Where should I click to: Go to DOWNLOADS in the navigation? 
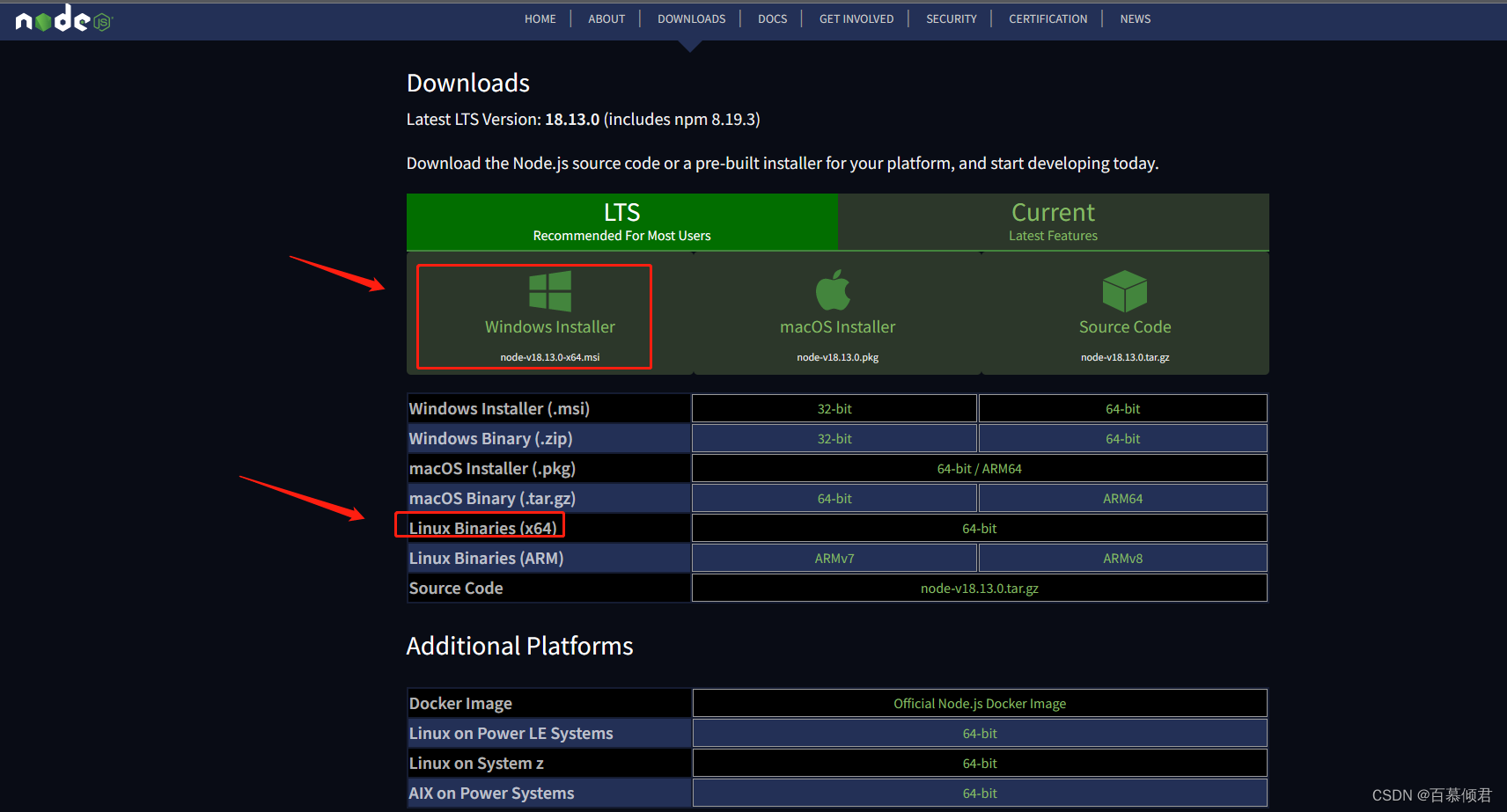coord(692,18)
